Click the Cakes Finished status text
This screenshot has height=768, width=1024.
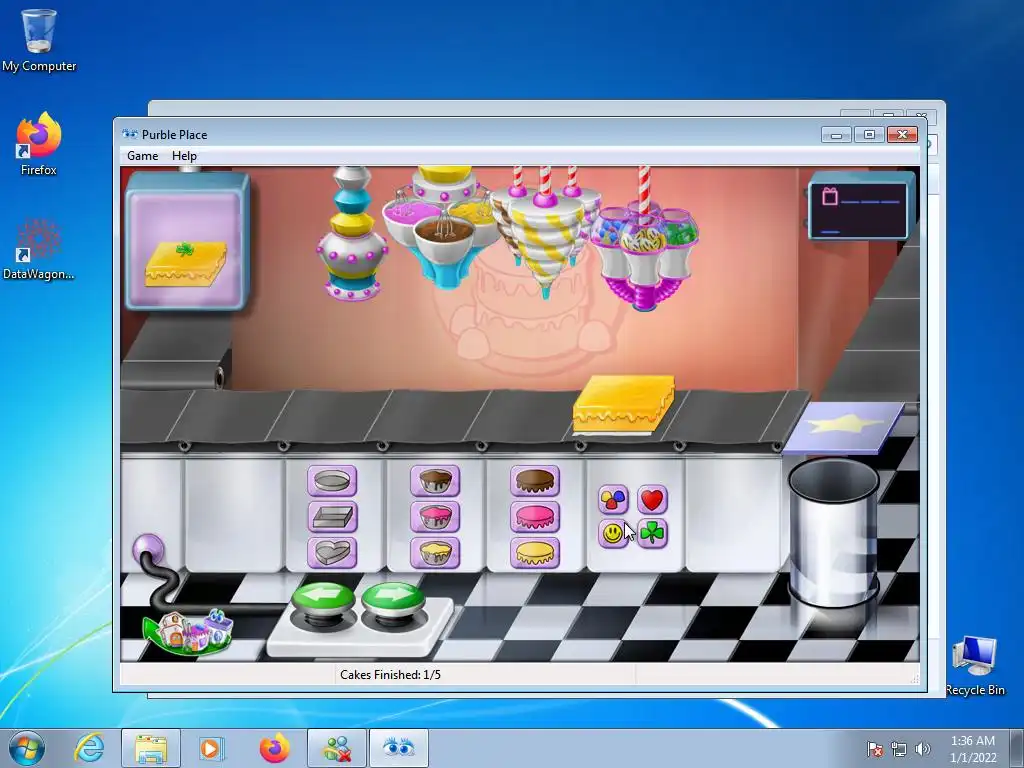[391, 675]
